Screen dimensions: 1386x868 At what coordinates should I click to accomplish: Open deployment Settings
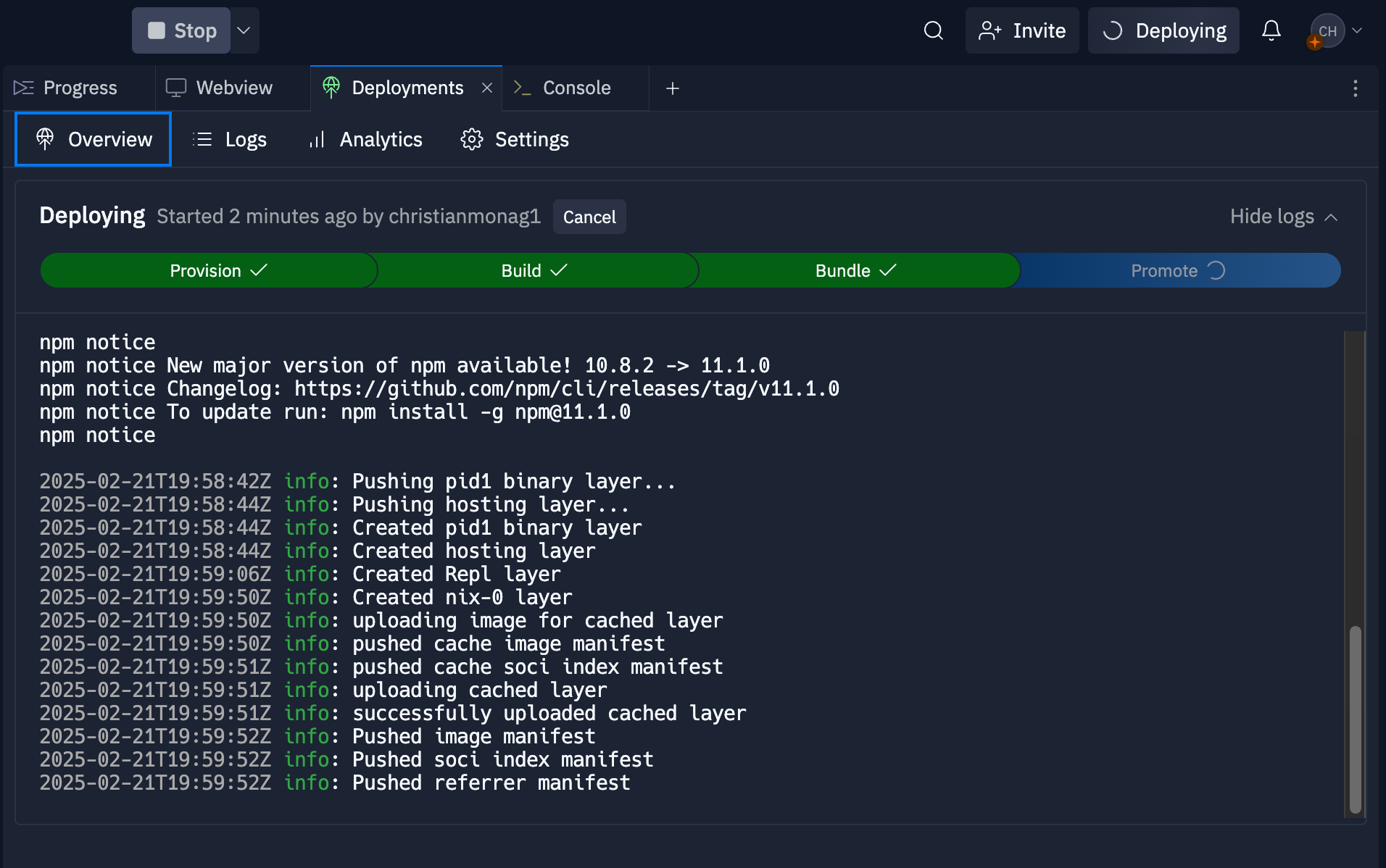(x=515, y=139)
